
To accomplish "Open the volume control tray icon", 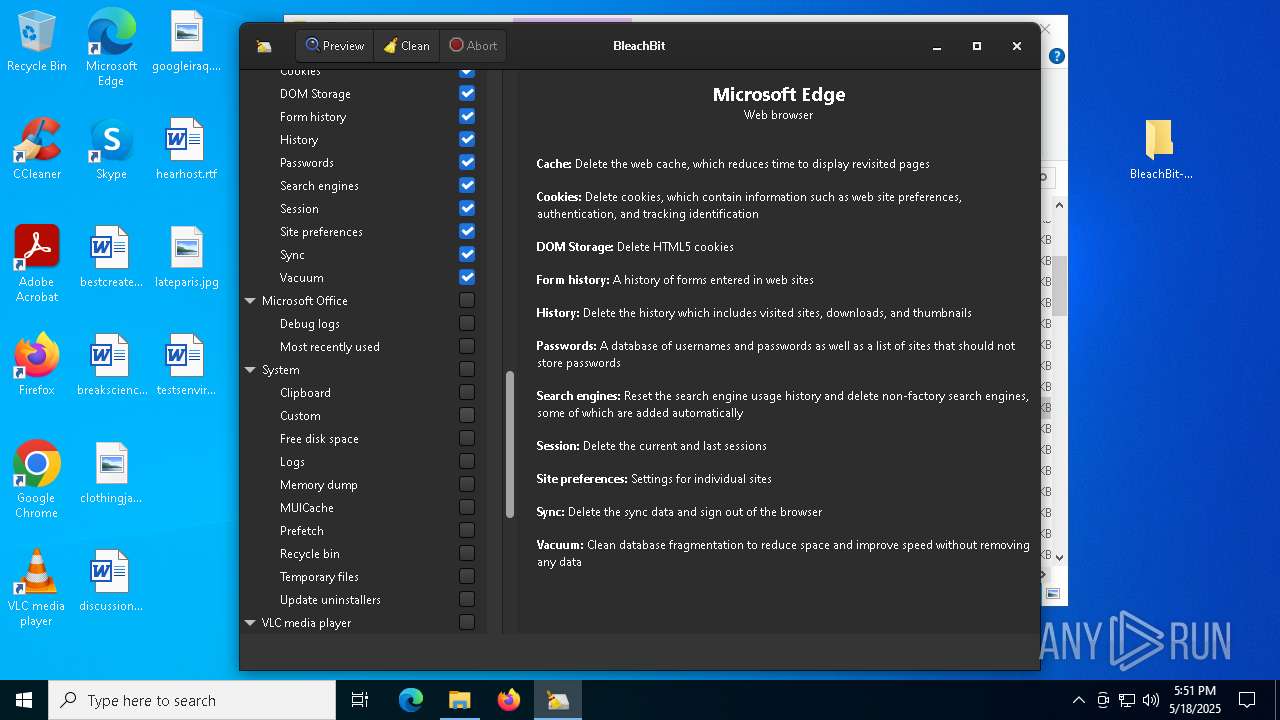I will pos(1150,700).
